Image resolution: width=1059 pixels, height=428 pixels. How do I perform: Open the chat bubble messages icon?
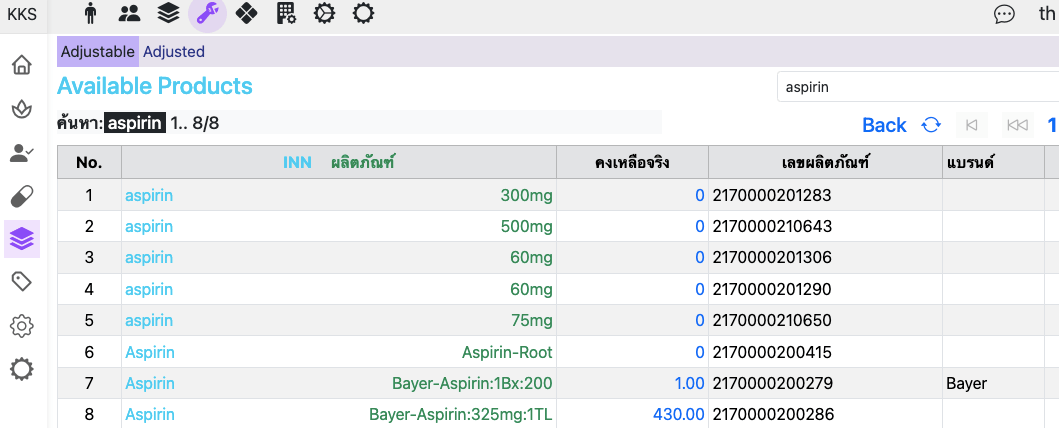[1004, 14]
